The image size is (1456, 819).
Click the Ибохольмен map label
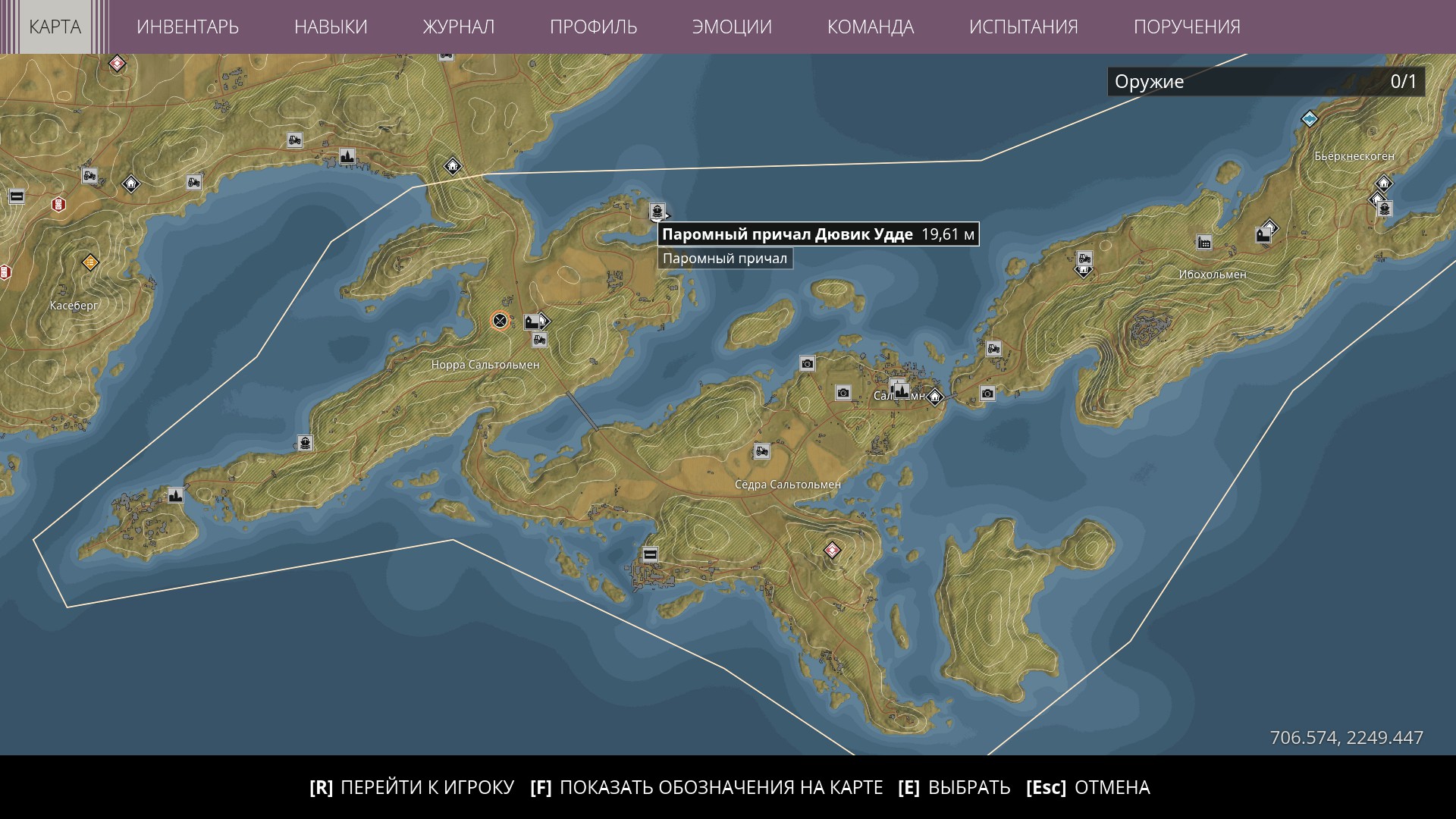[x=1213, y=275]
